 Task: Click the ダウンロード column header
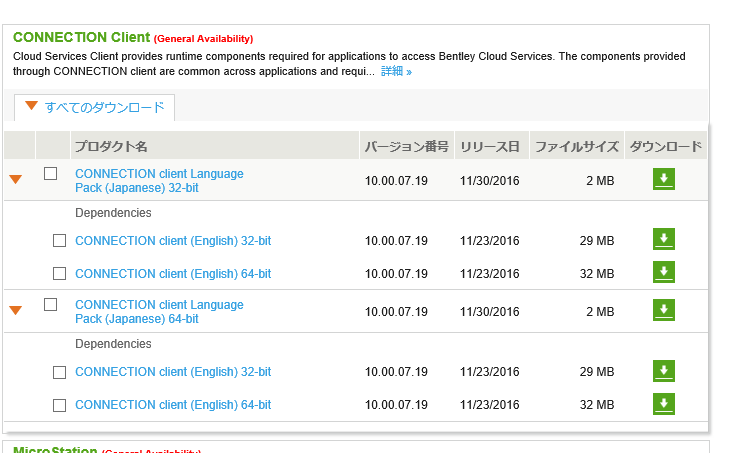click(x=666, y=147)
